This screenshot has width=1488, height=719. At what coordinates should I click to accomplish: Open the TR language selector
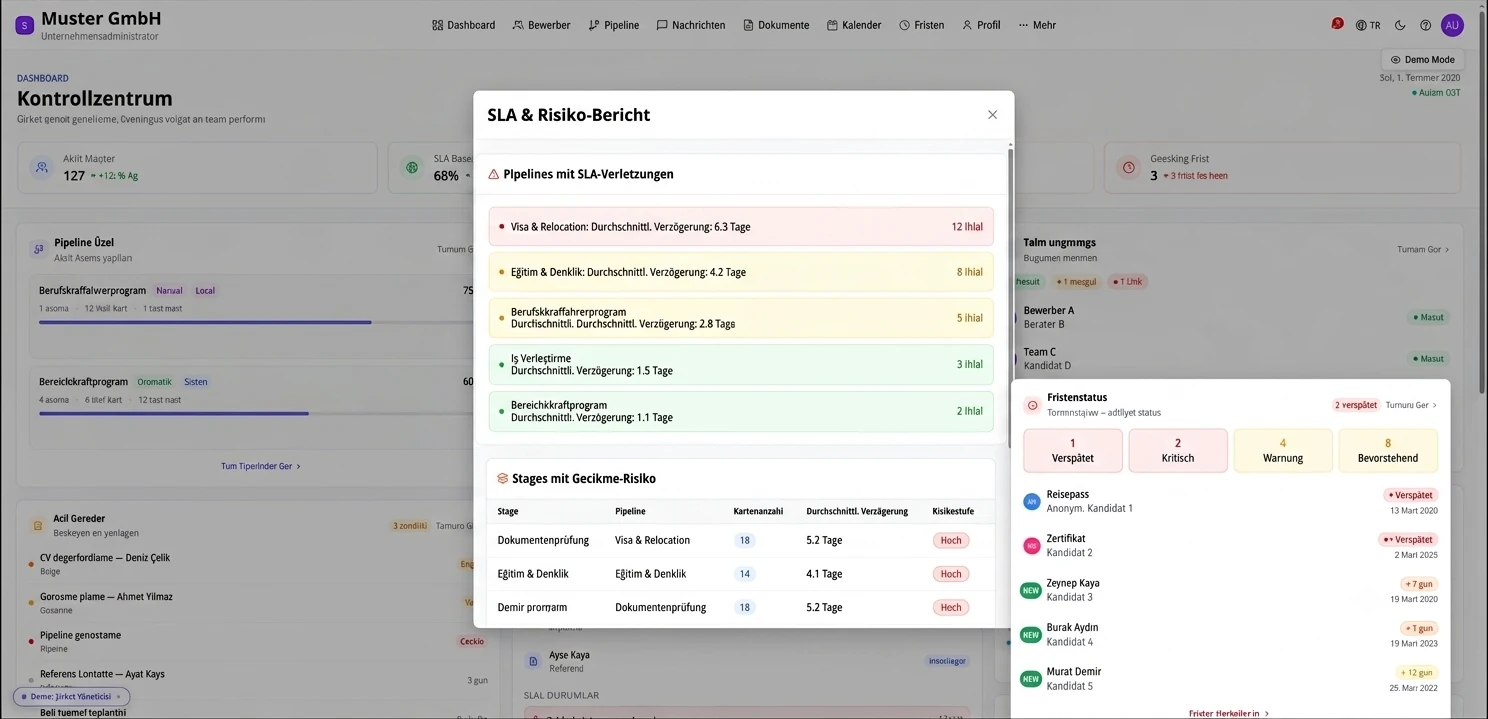1368,25
